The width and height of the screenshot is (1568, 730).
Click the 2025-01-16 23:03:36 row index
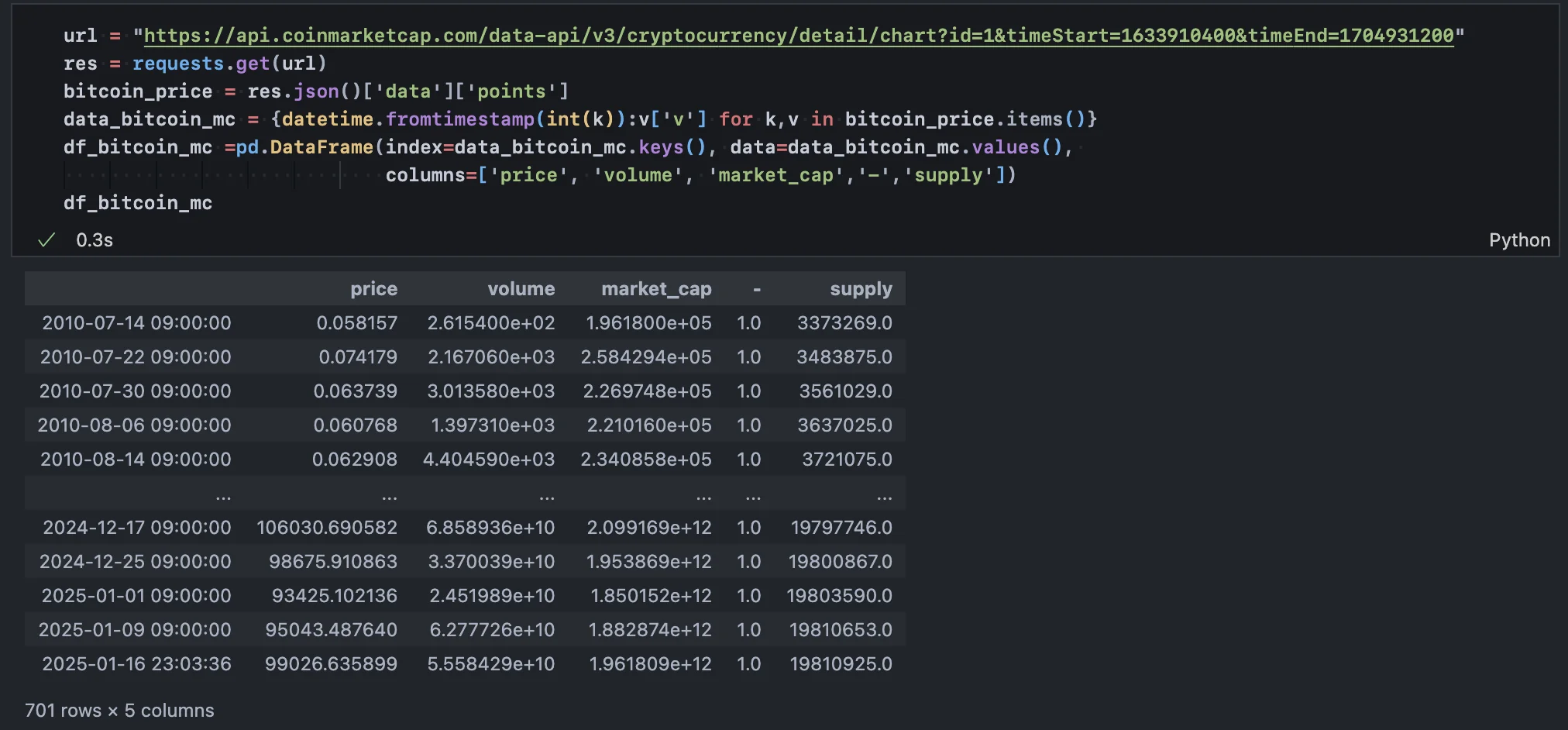[136, 664]
